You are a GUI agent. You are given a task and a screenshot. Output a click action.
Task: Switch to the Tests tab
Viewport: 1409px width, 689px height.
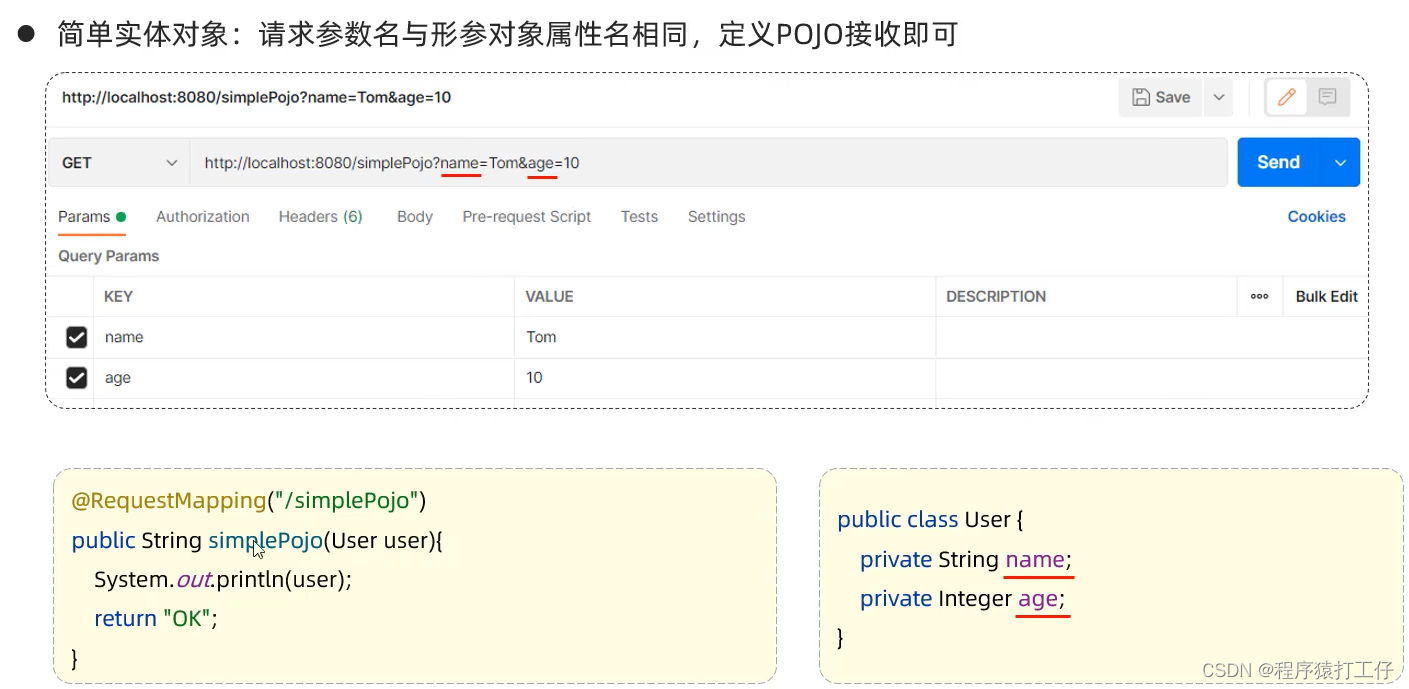[639, 217]
